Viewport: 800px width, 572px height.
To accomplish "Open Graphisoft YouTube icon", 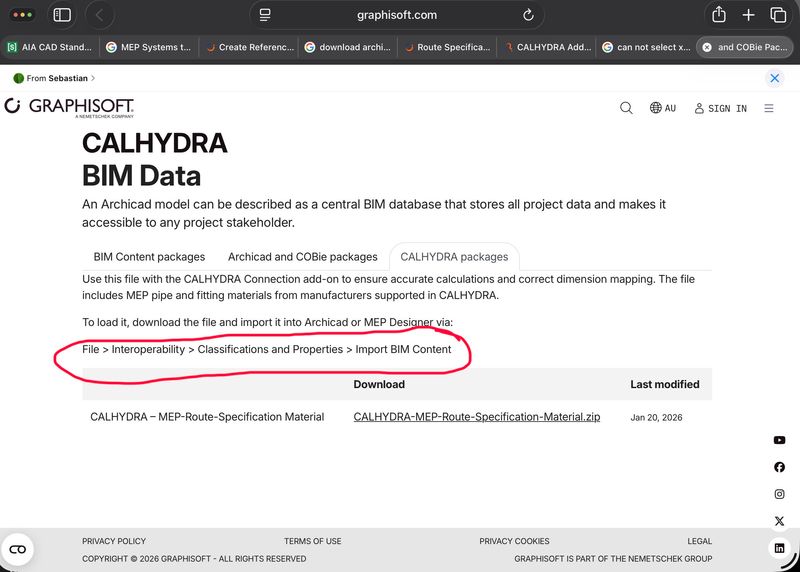I will (x=779, y=440).
